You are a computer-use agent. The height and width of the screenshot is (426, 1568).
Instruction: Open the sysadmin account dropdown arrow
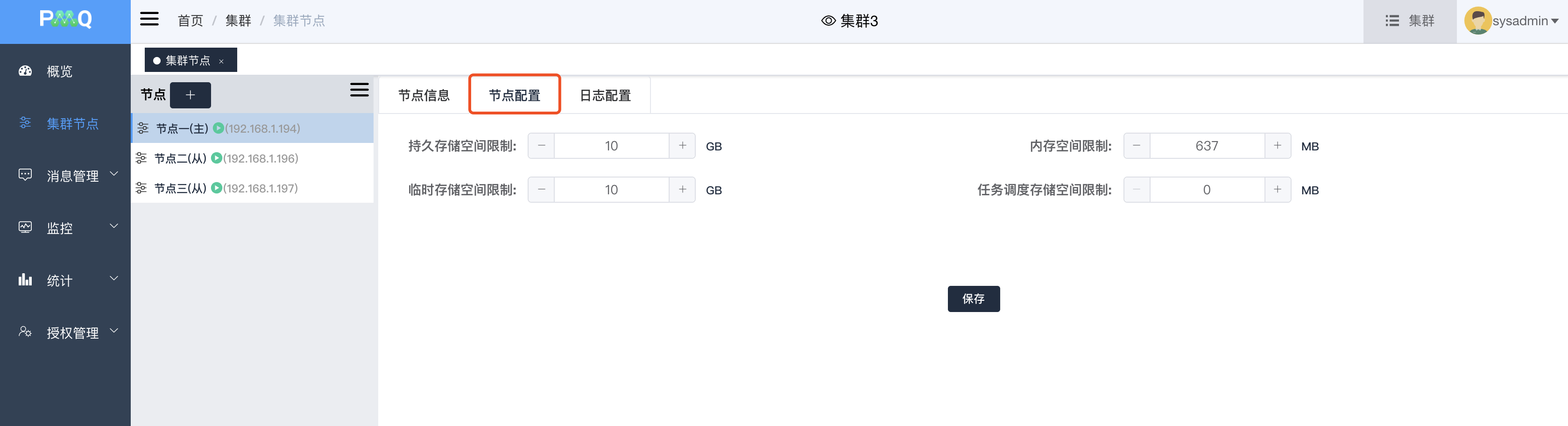[x=1554, y=21]
